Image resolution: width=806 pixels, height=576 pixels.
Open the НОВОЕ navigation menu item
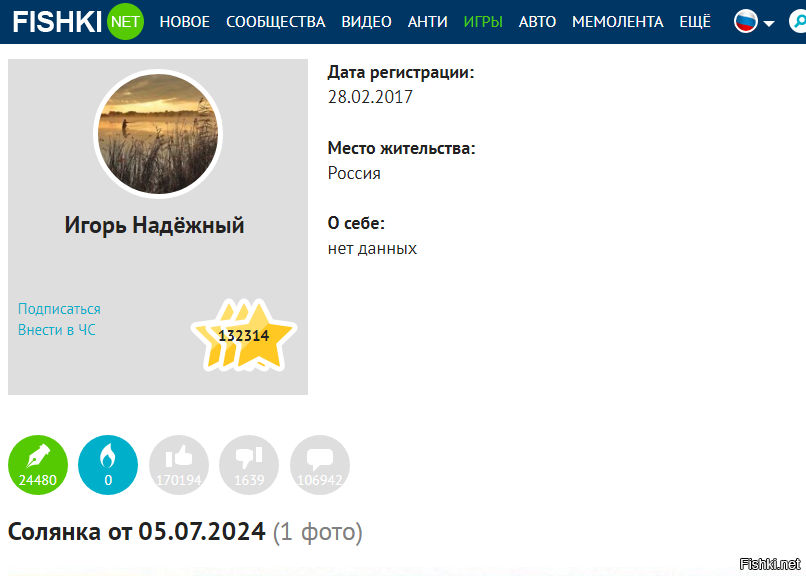coord(185,22)
